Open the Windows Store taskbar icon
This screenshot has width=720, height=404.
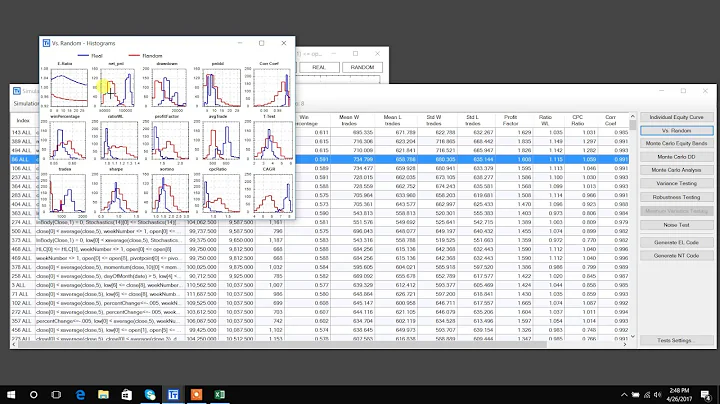pos(127,394)
